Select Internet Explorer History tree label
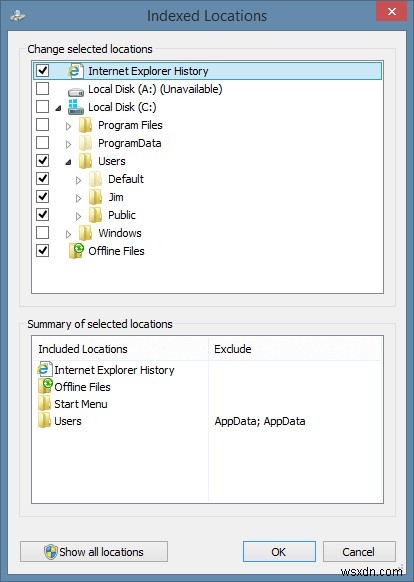This screenshot has height=582, width=414. point(148,71)
